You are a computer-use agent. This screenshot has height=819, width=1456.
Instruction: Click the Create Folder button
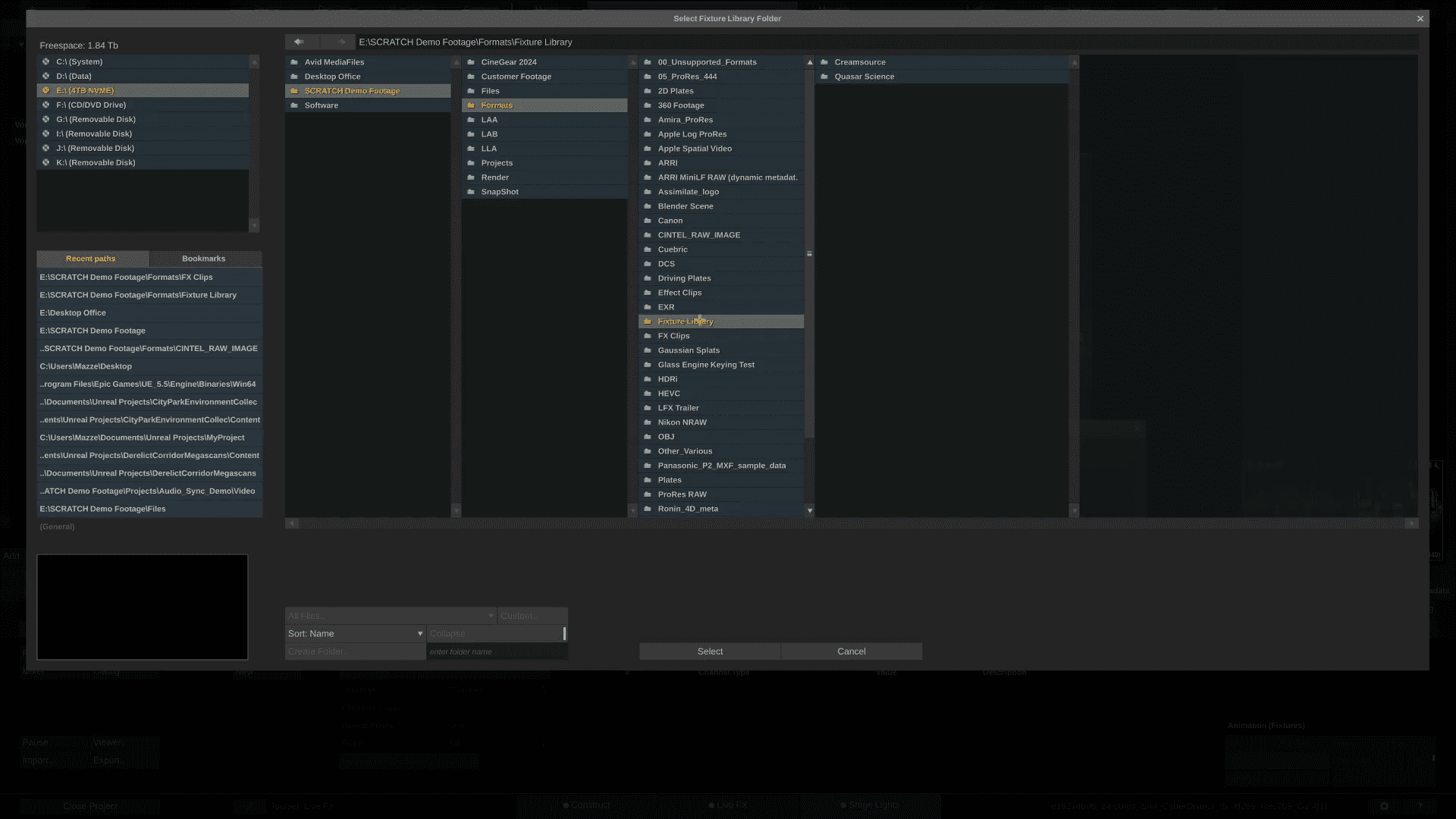pos(354,651)
